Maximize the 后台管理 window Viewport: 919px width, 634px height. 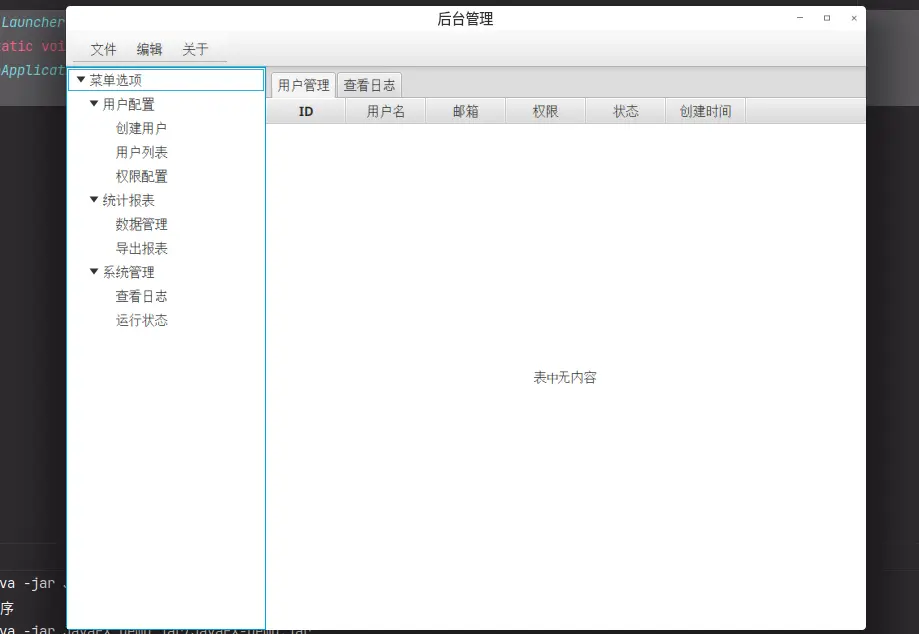[x=827, y=18]
